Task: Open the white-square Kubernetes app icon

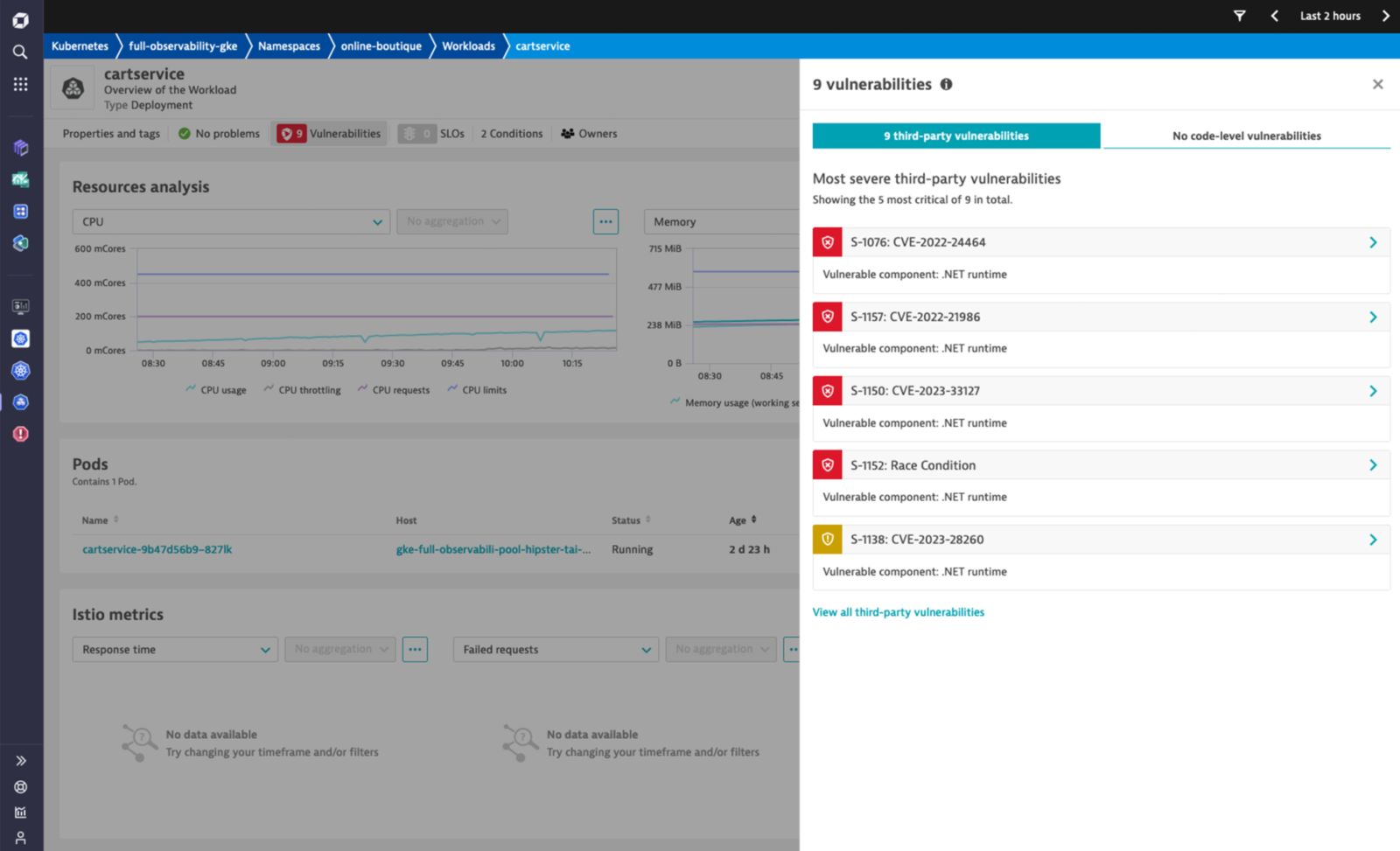Action: pyautogui.click(x=20, y=338)
